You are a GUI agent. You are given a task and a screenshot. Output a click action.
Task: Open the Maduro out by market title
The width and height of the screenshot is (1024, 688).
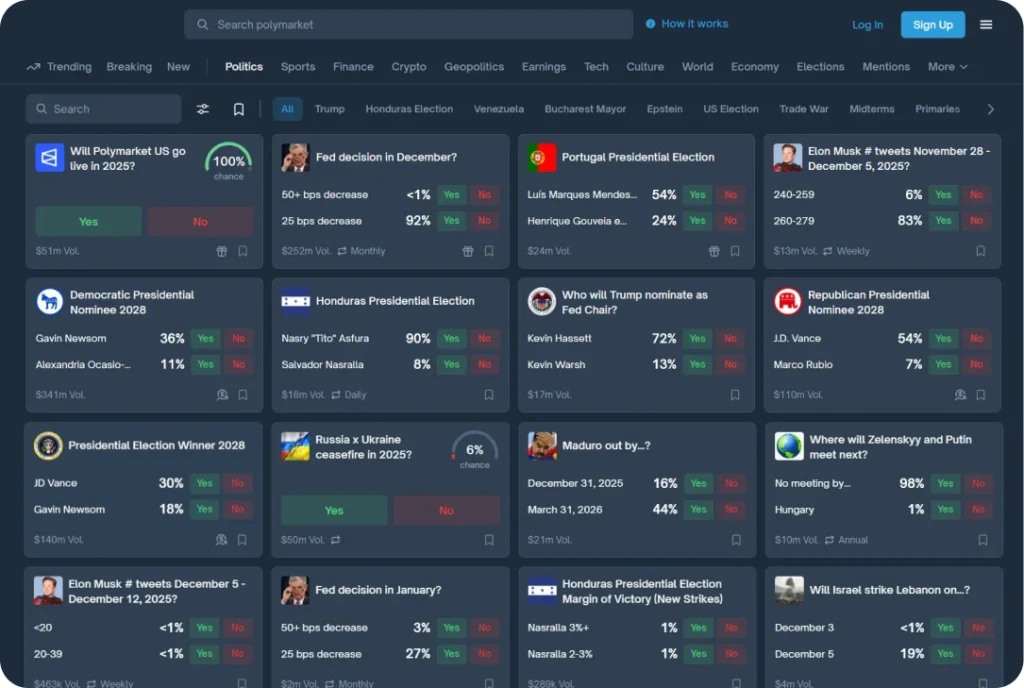coord(606,446)
